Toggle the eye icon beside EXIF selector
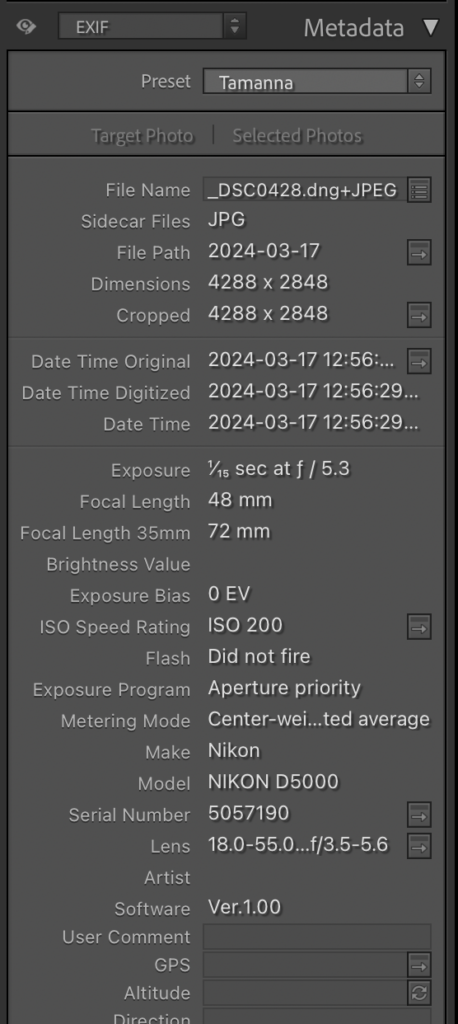 pos(26,27)
